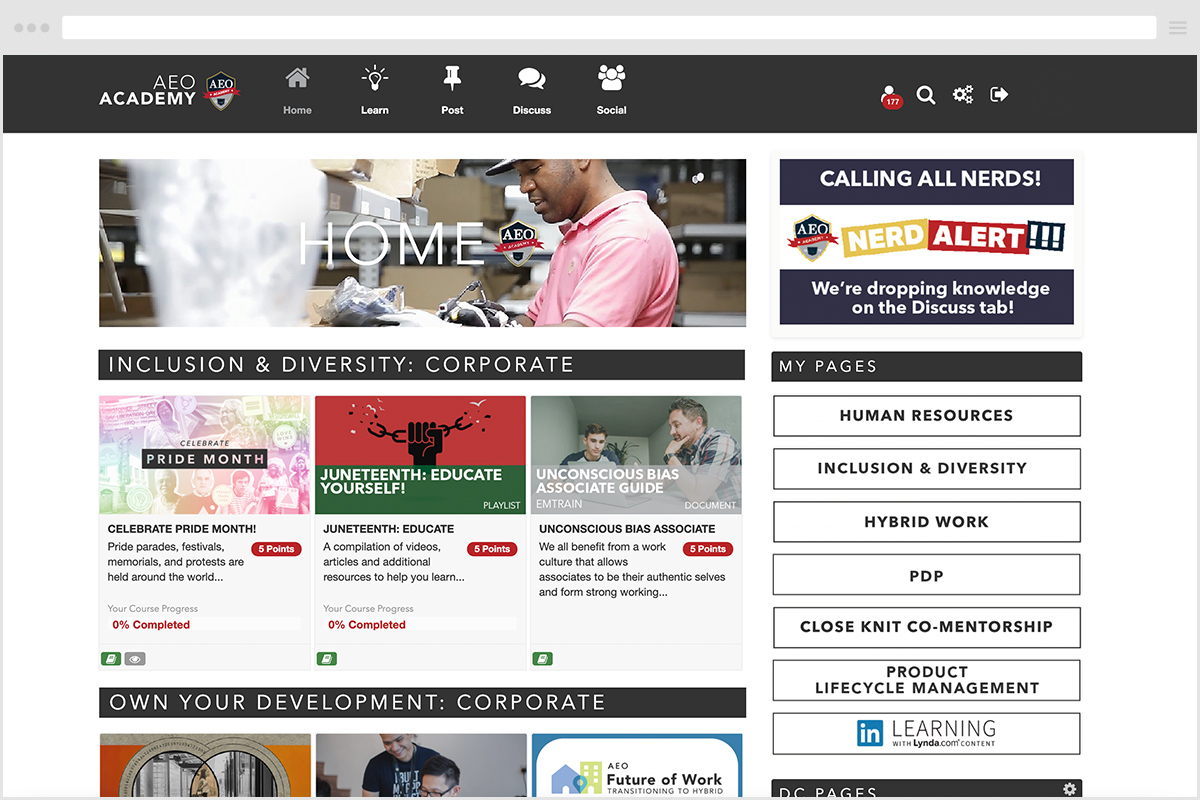Open the DC Pages gear icon
1200x800 pixels.
click(x=1070, y=788)
